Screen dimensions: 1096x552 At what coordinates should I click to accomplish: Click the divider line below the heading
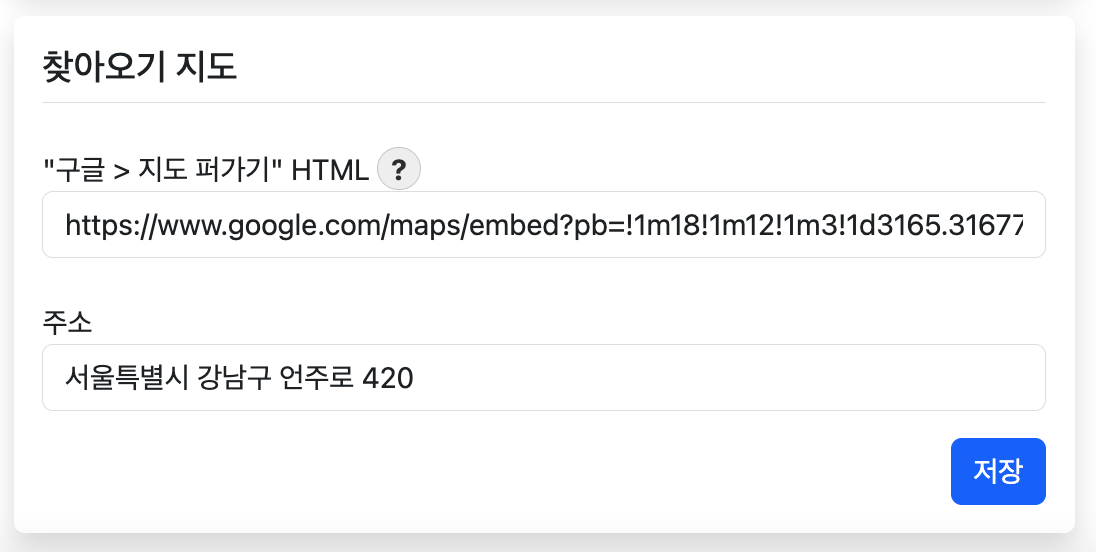pos(543,102)
